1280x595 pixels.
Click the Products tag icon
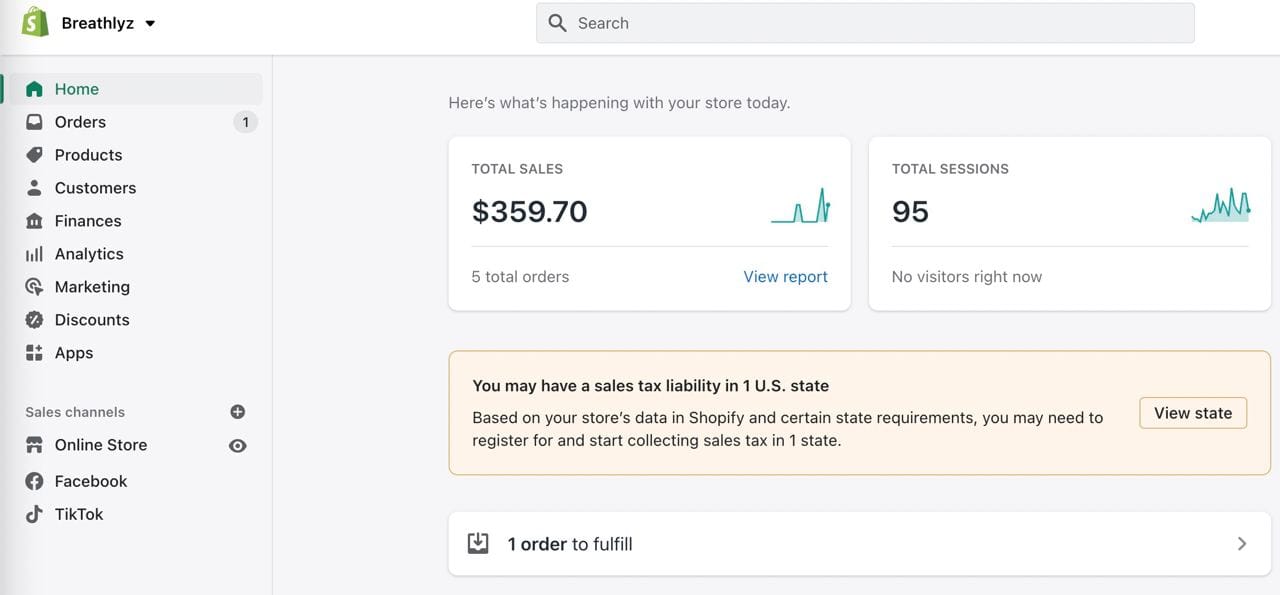pos(34,155)
